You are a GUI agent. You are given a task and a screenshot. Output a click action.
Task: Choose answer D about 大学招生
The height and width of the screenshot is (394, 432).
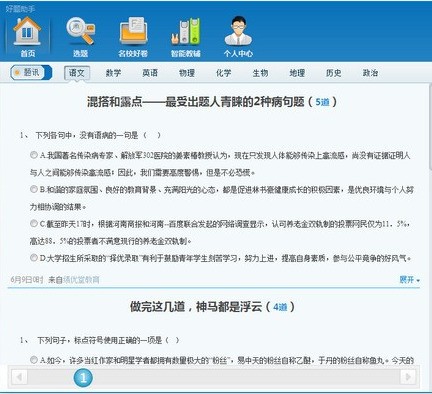click(34, 258)
